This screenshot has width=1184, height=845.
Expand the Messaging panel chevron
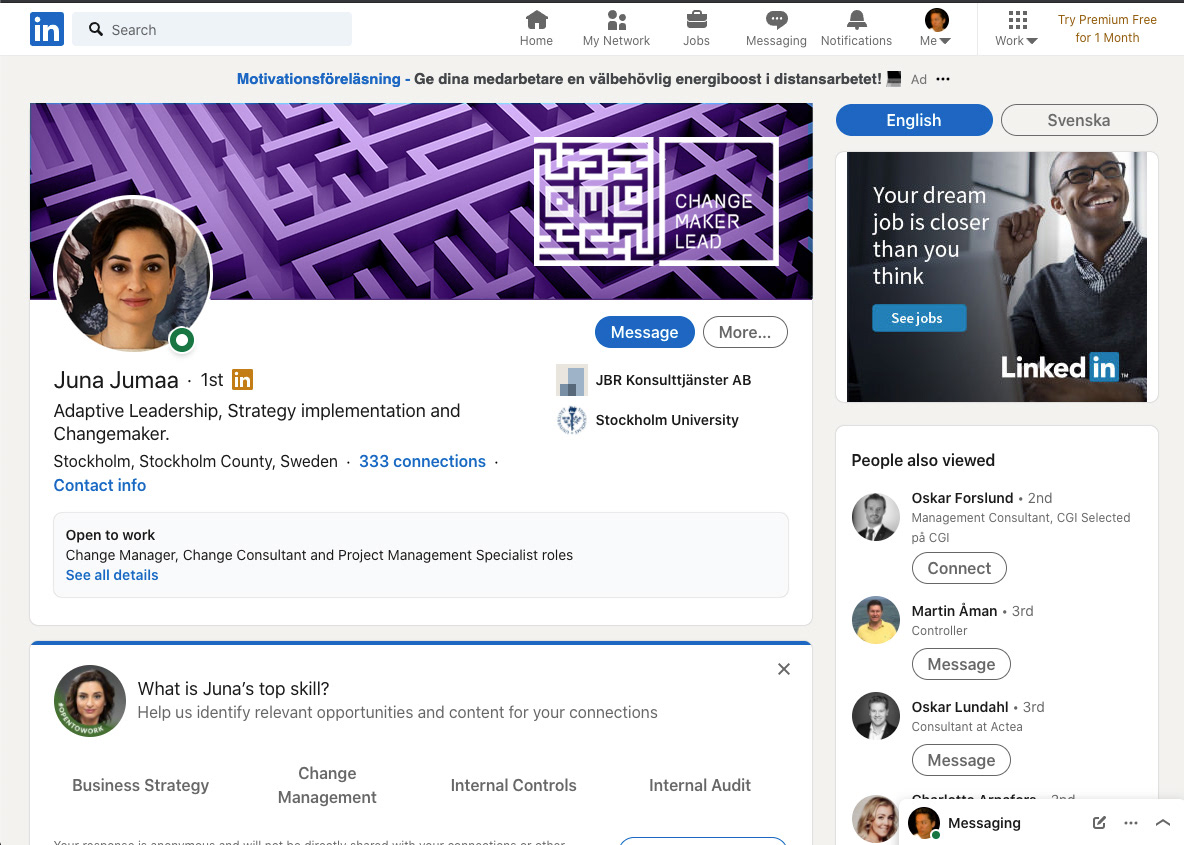[1163, 822]
